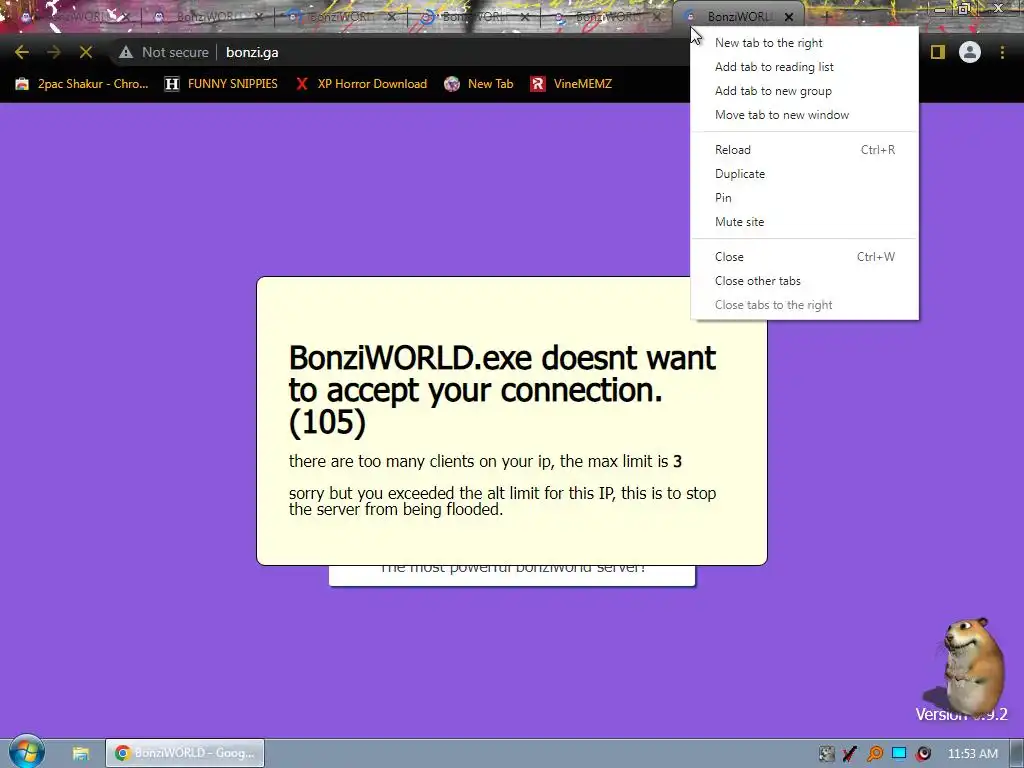This screenshot has height=768, width=1024.
Task: Click the blue monitor system tray icon
Action: [899, 754]
